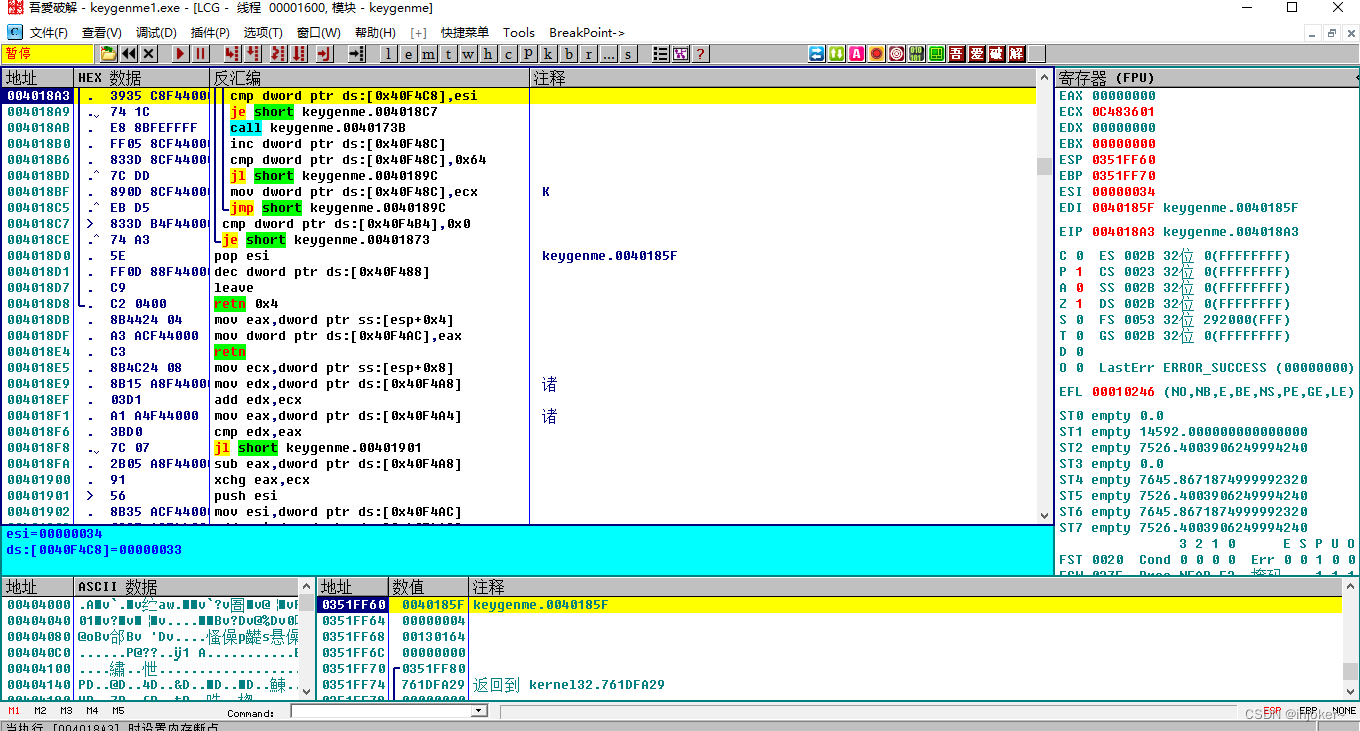
Task: Open the 窗口(W) menu
Action: tap(319, 33)
